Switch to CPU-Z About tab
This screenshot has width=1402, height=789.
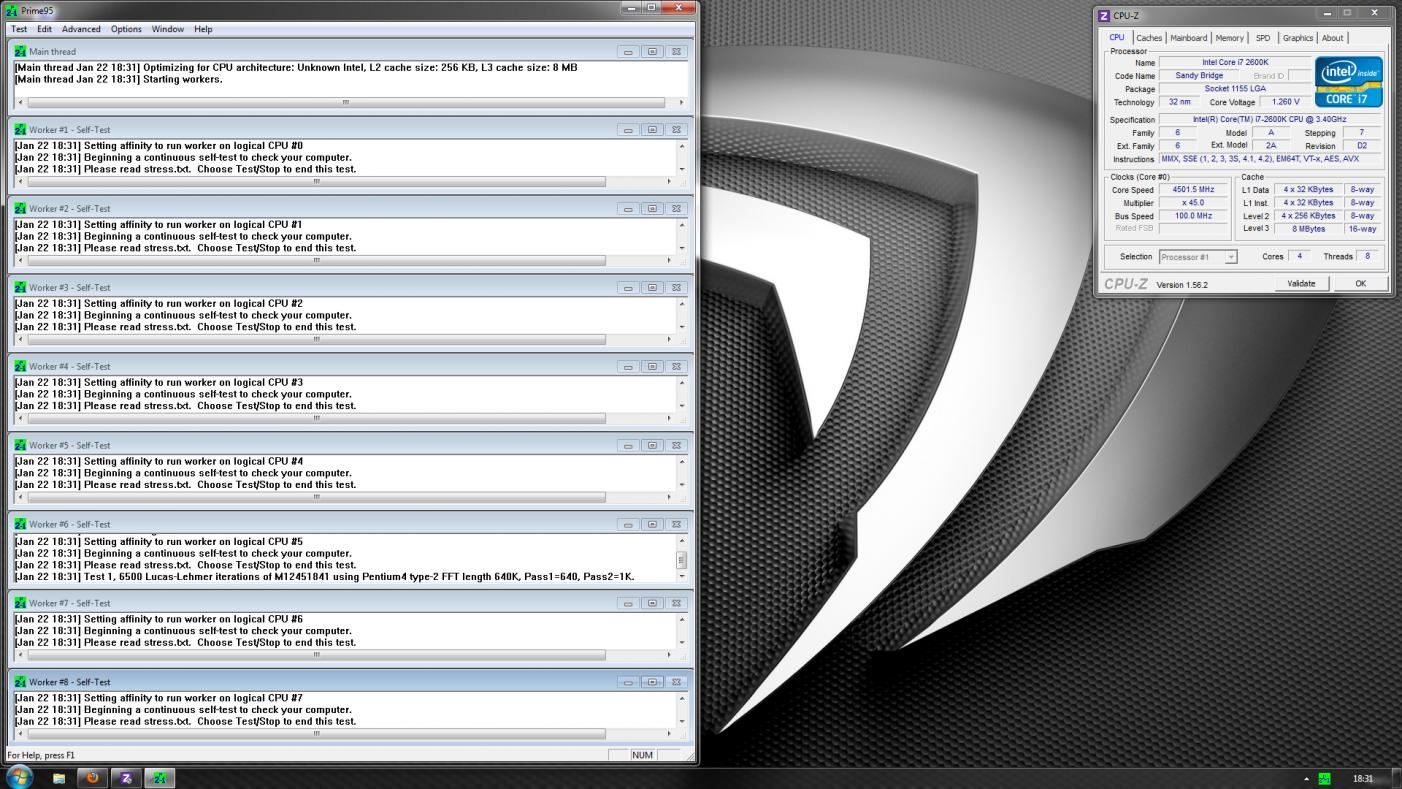click(x=1332, y=38)
